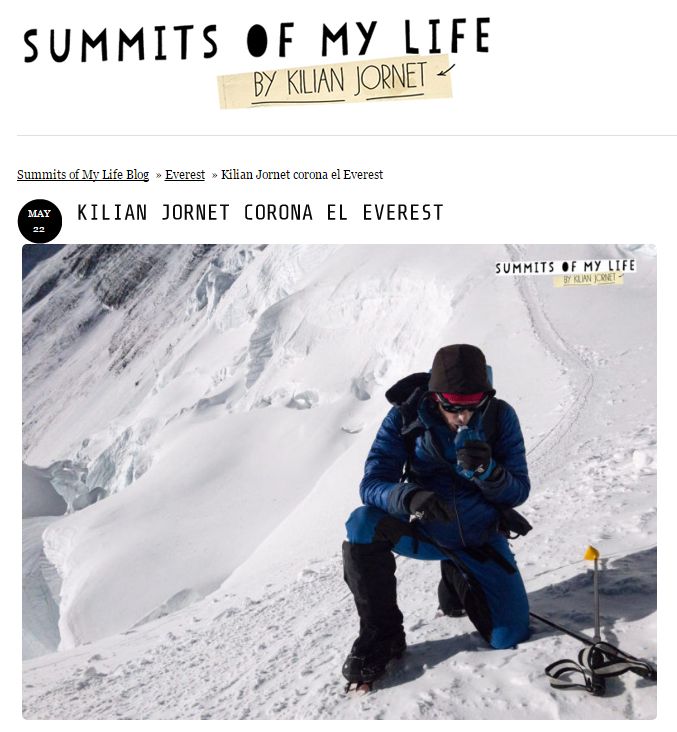The height and width of the screenshot is (732, 677).
Task: Click the yellow 'by Kilian Jornet' tape label
Action: (x=335, y=82)
